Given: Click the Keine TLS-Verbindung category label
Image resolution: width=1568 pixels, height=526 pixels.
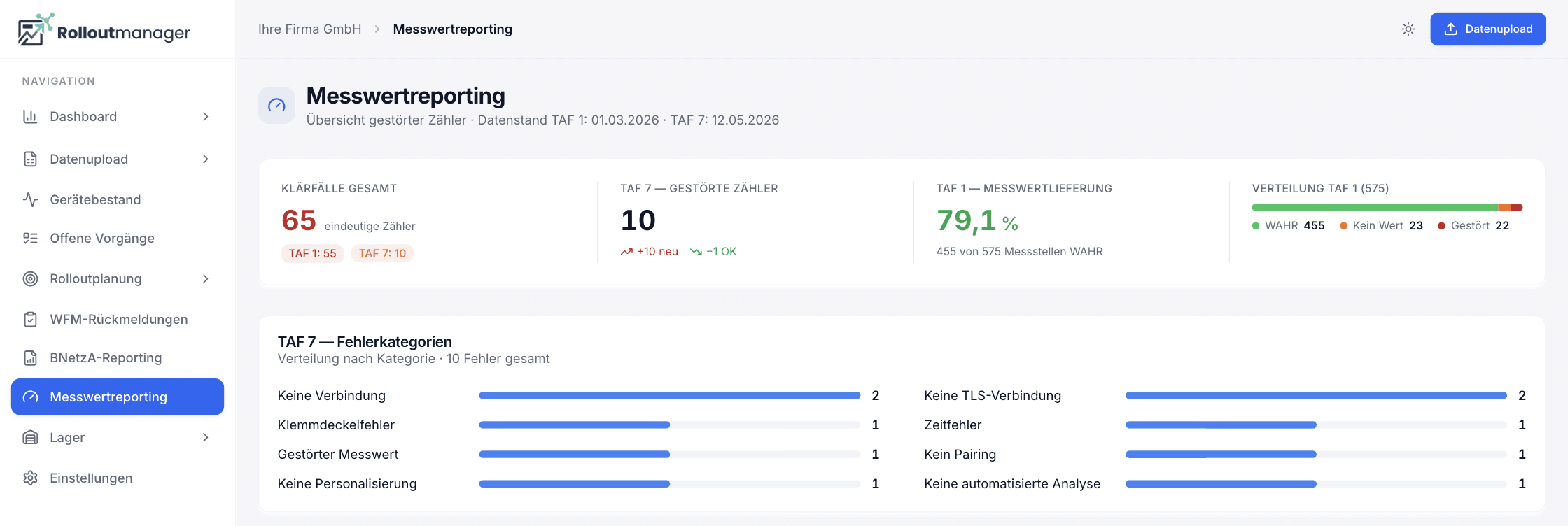Looking at the screenshot, I should click(x=993, y=396).
